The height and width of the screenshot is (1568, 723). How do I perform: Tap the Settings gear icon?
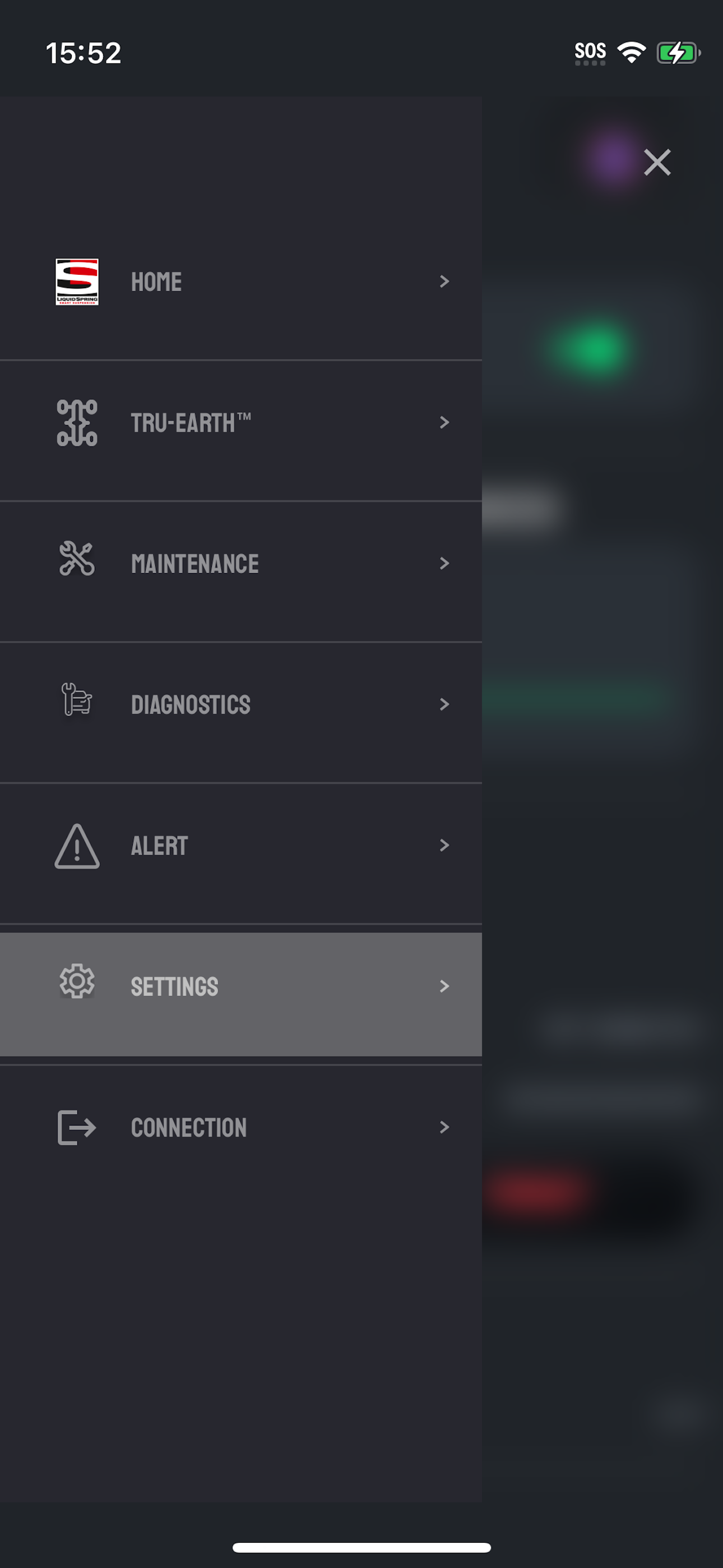pyautogui.click(x=77, y=981)
